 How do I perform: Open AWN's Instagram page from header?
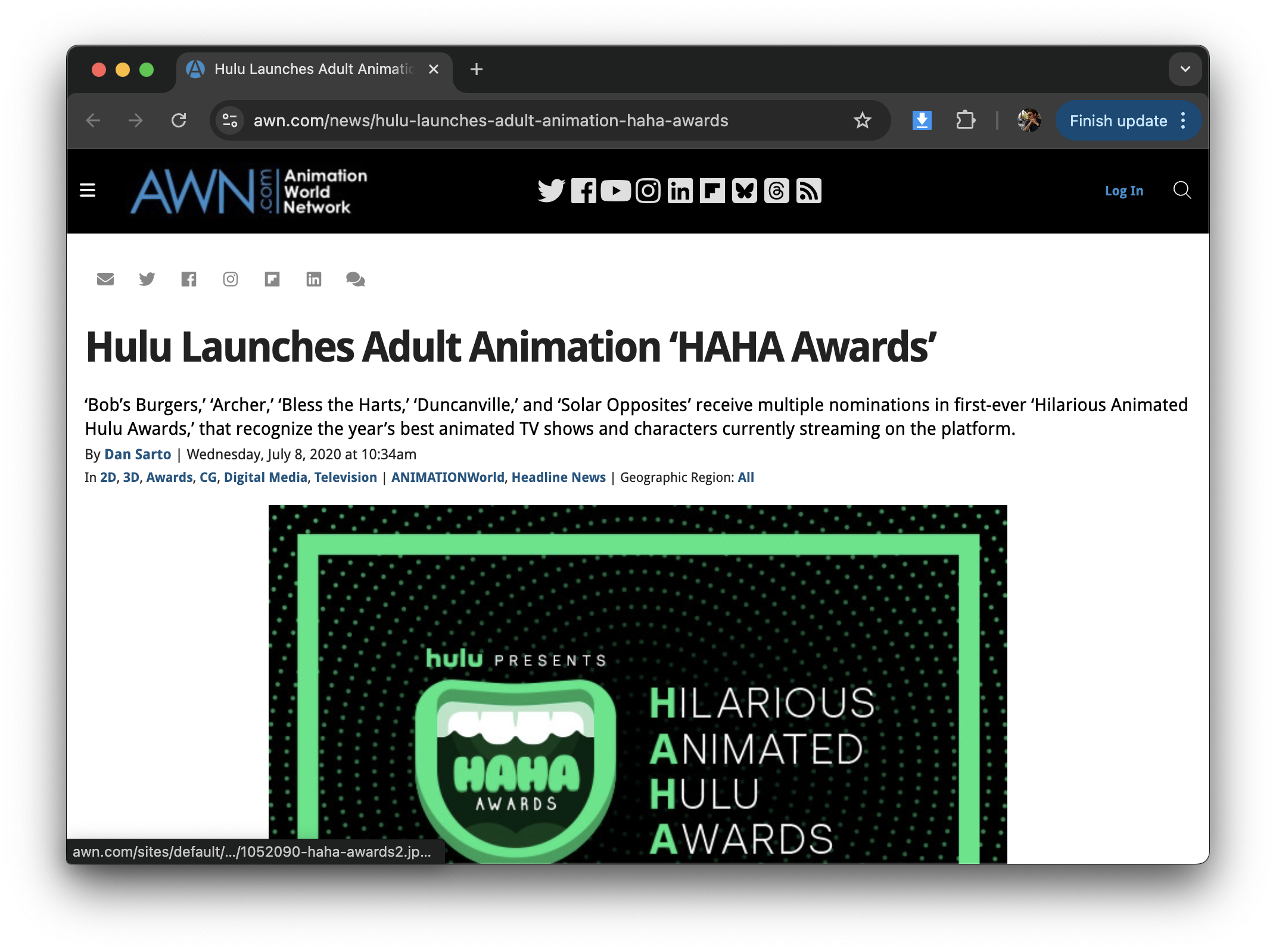648,191
